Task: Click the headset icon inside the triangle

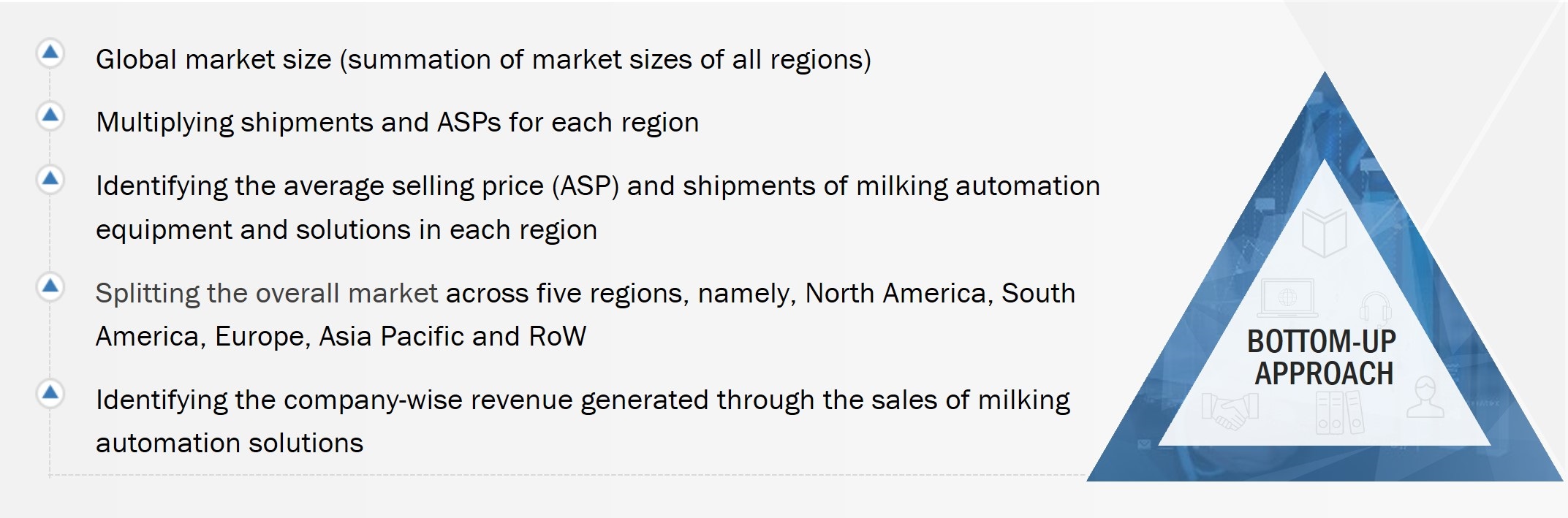Action: 1374,308
